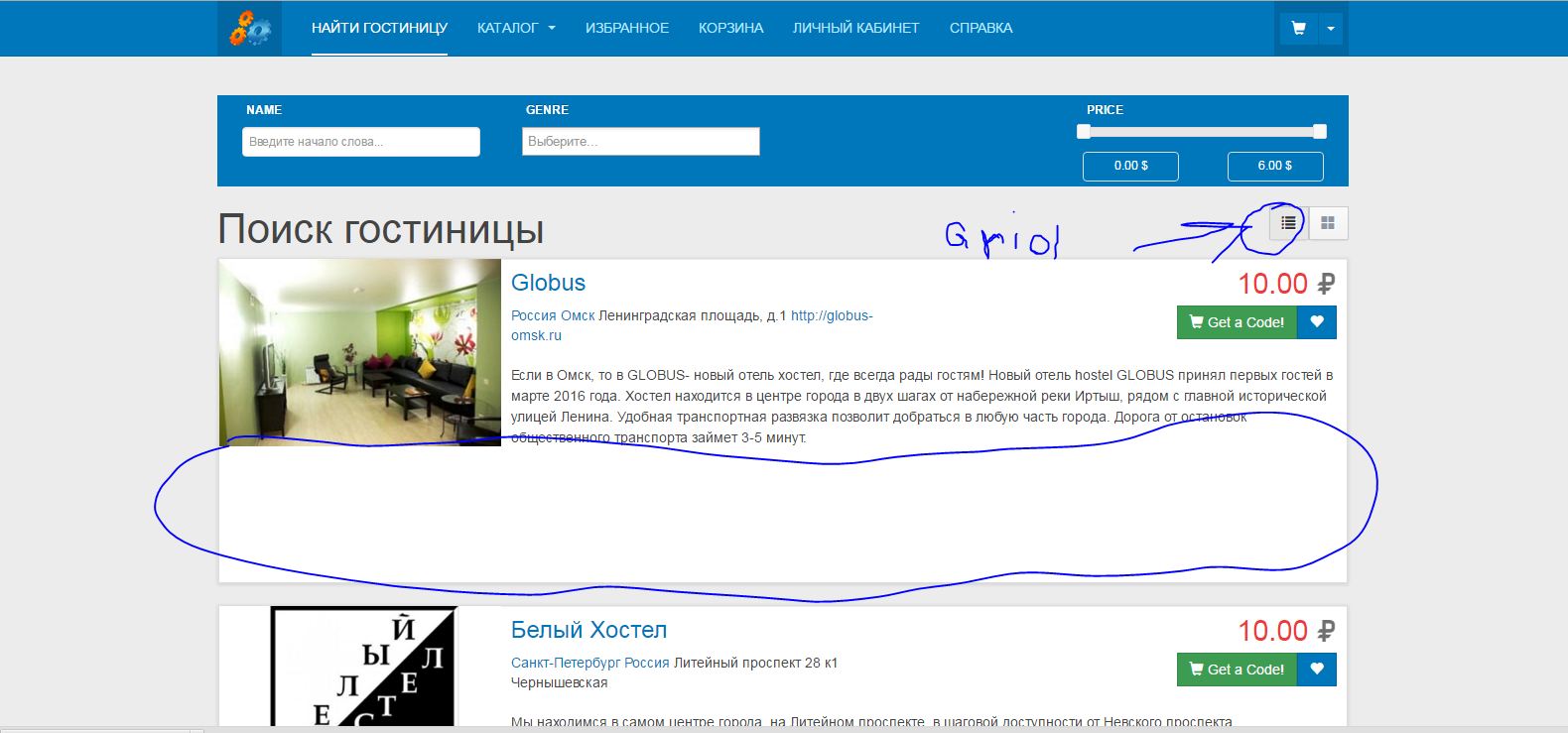Open the Globus room photo

coord(360,353)
